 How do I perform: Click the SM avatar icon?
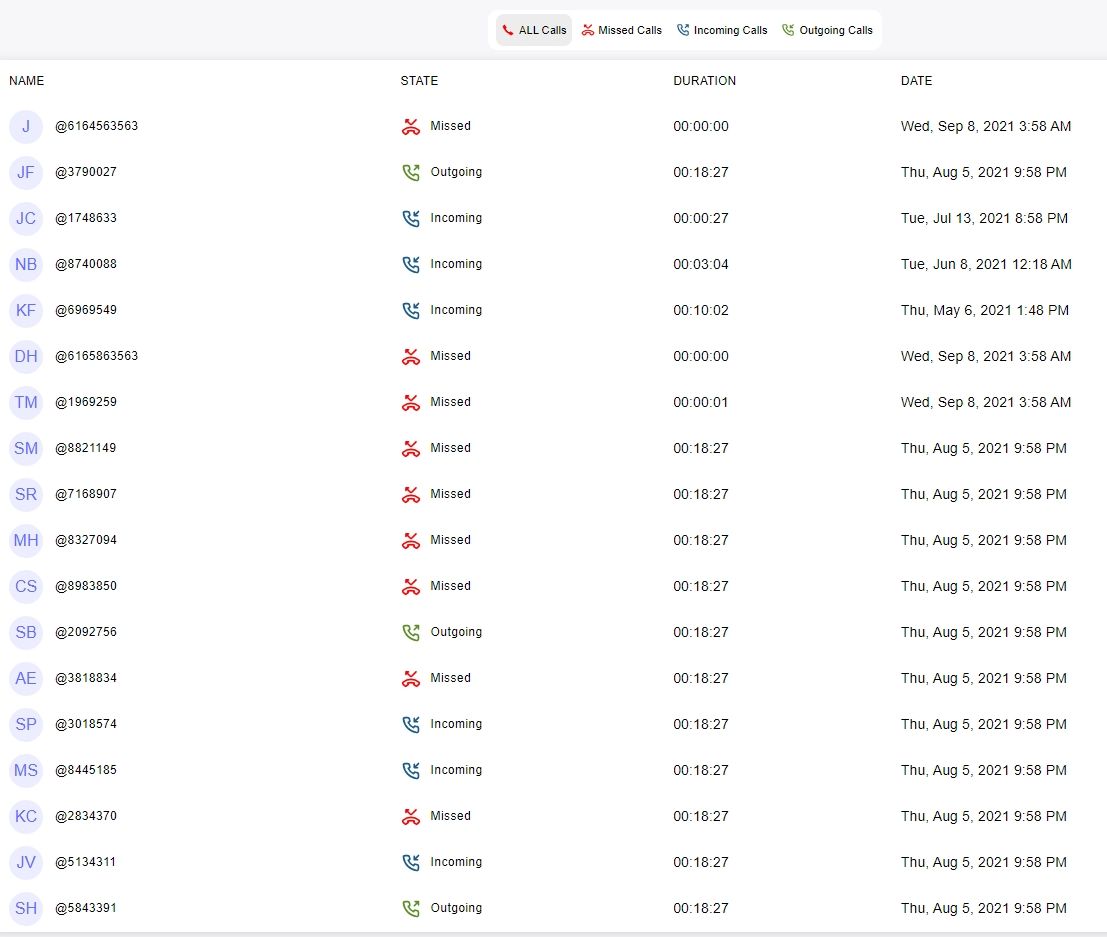point(26,448)
